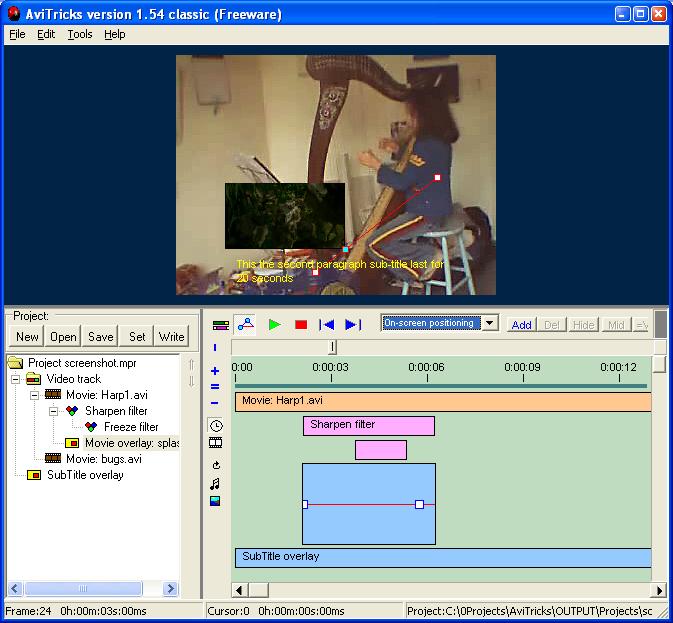Stop playback with the red stop button

coord(301,325)
